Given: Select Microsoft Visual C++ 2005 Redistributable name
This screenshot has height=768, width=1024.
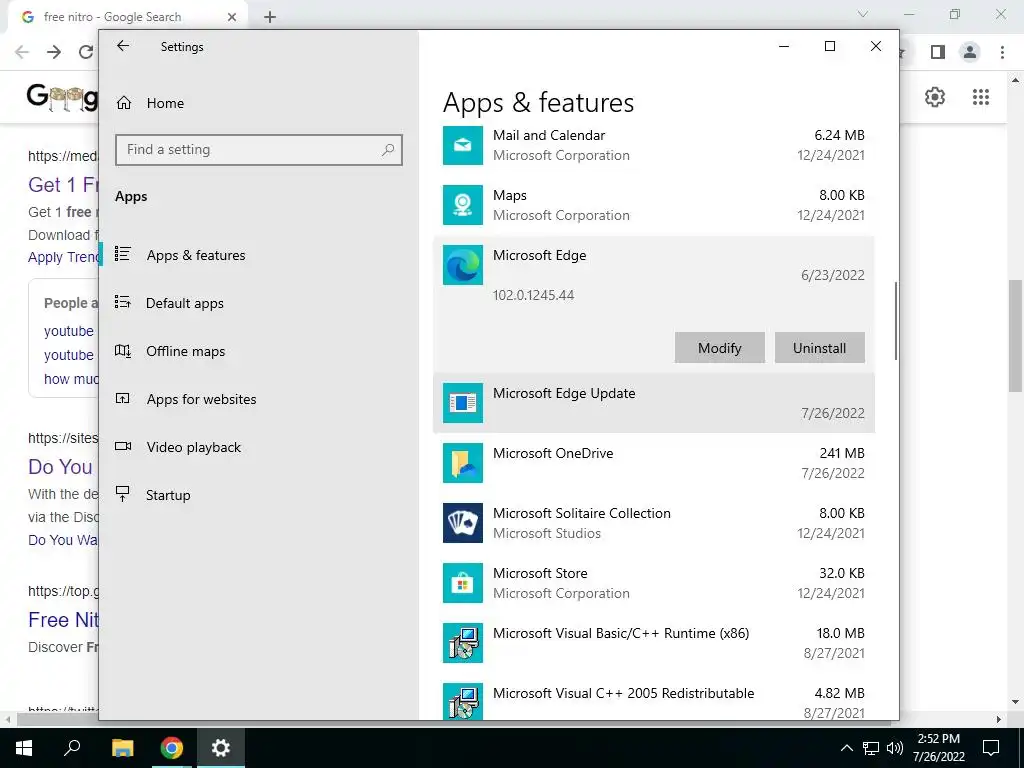Looking at the screenshot, I should coord(624,694).
